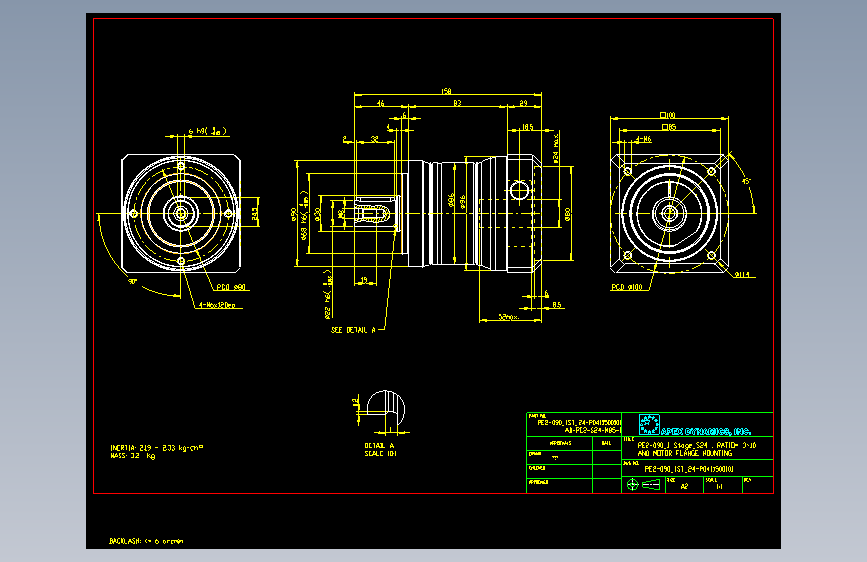
Task: Select the □100 square dimension
Action: pos(667,115)
